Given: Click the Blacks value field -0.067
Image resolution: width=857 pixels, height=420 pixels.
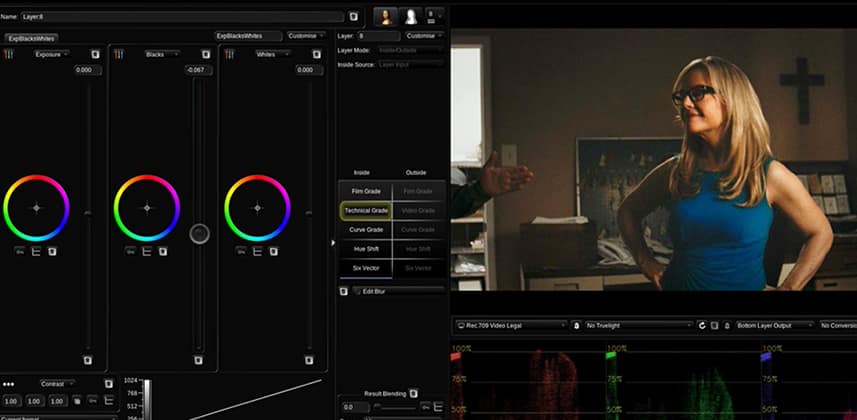Looking at the screenshot, I should click(198, 70).
